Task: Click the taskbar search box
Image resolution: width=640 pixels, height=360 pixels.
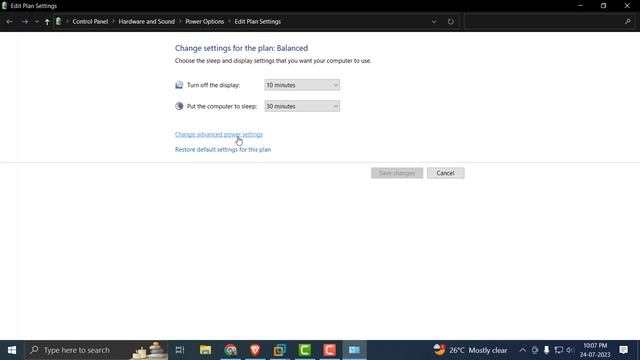Action: pos(96,350)
